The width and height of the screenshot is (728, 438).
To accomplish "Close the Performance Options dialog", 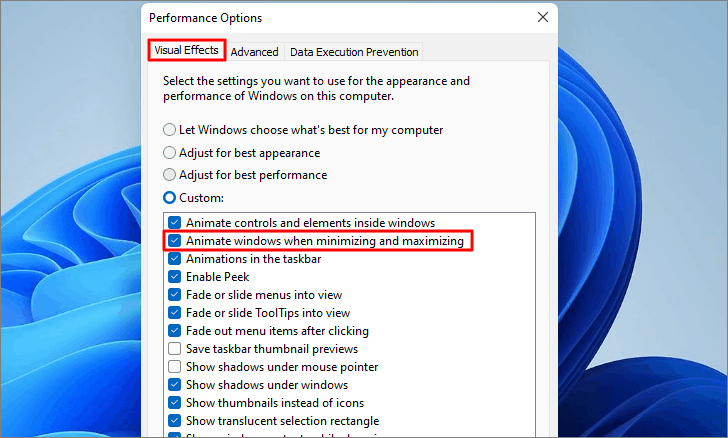I will 543,17.
